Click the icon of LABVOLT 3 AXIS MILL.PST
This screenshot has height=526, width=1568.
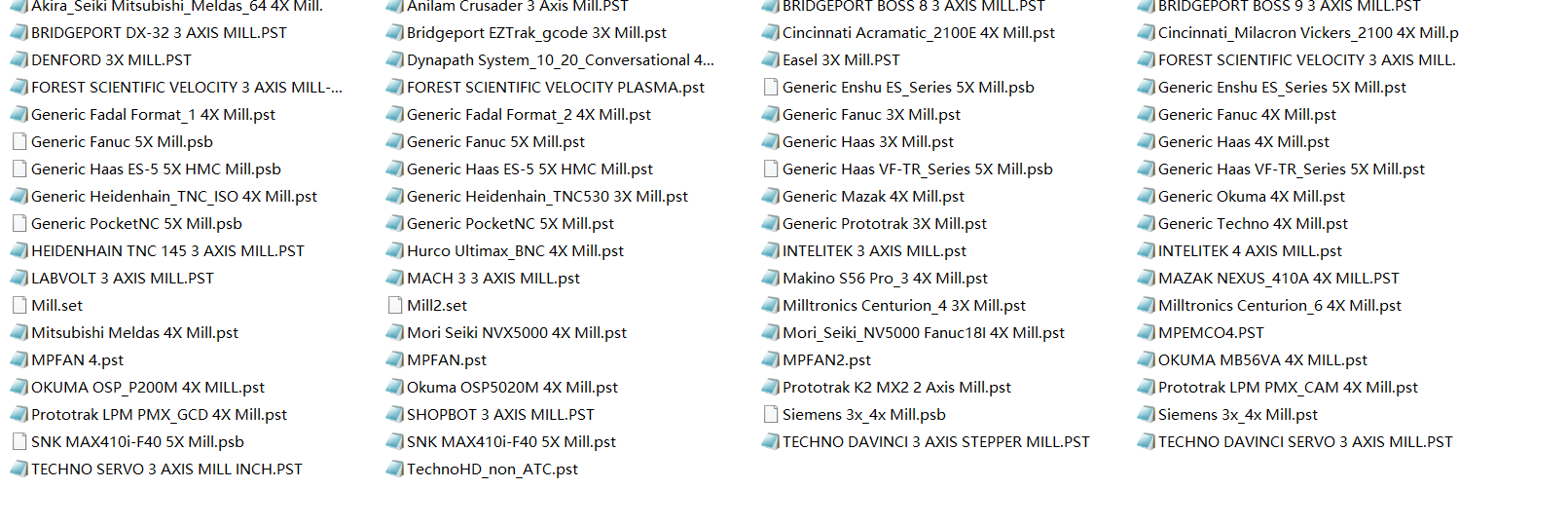point(18,278)
